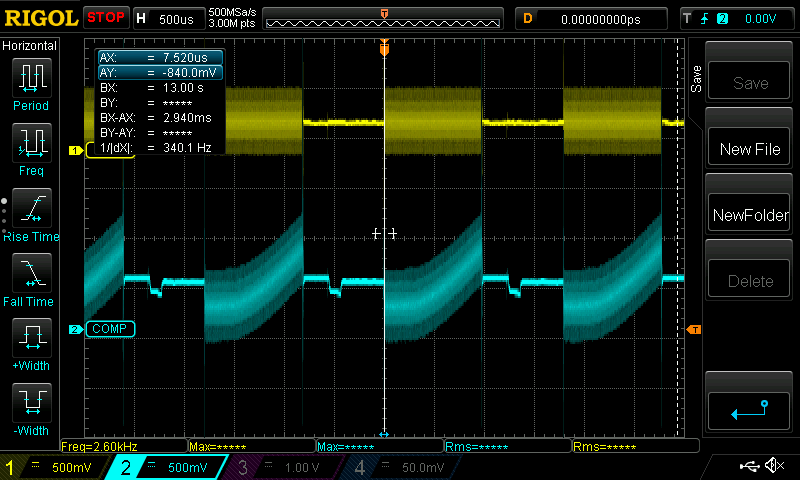Toggle channel 2 500mV indicator
The height and width of the screenshot is (480, 800).
tap(168, 467)
